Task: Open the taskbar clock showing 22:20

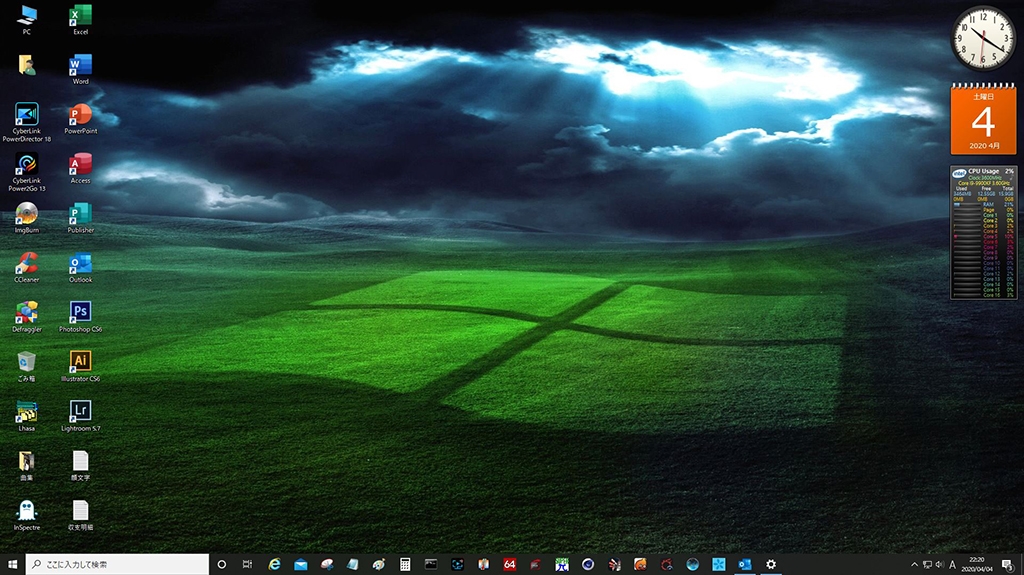Action: [977, 564]
